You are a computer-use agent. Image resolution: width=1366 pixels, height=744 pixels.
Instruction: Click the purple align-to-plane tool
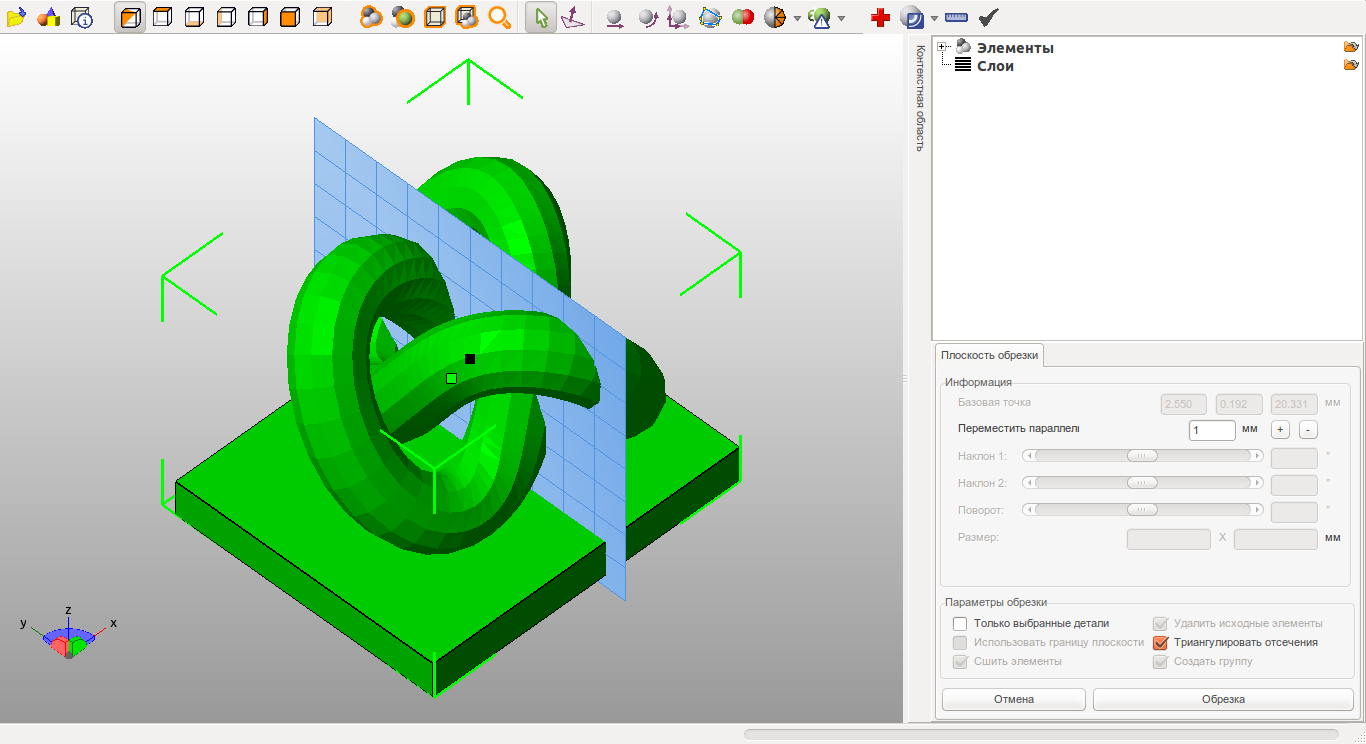[x=573, y=17]
